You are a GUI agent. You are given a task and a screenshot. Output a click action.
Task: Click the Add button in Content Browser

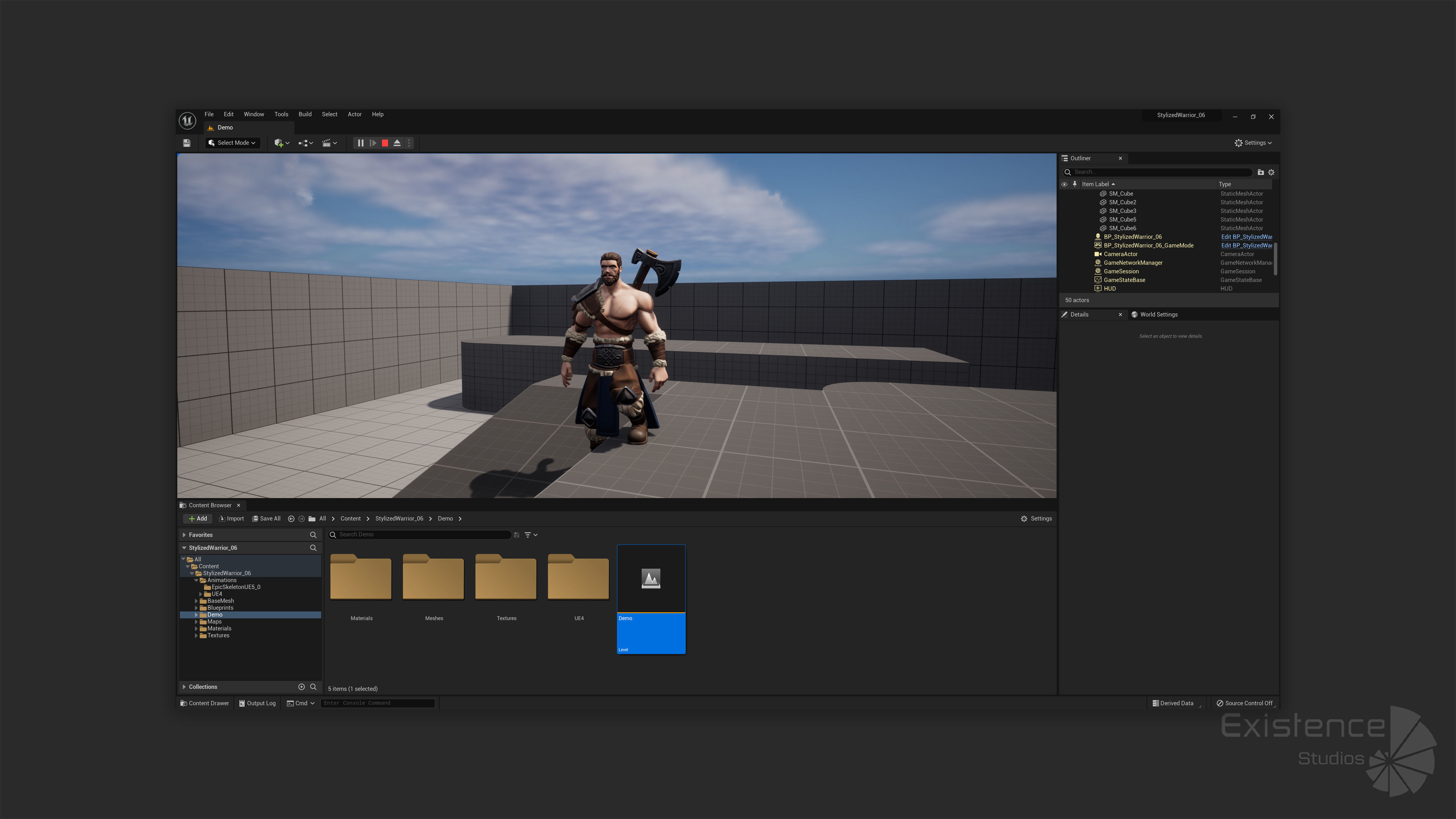(x=197, y=519)
